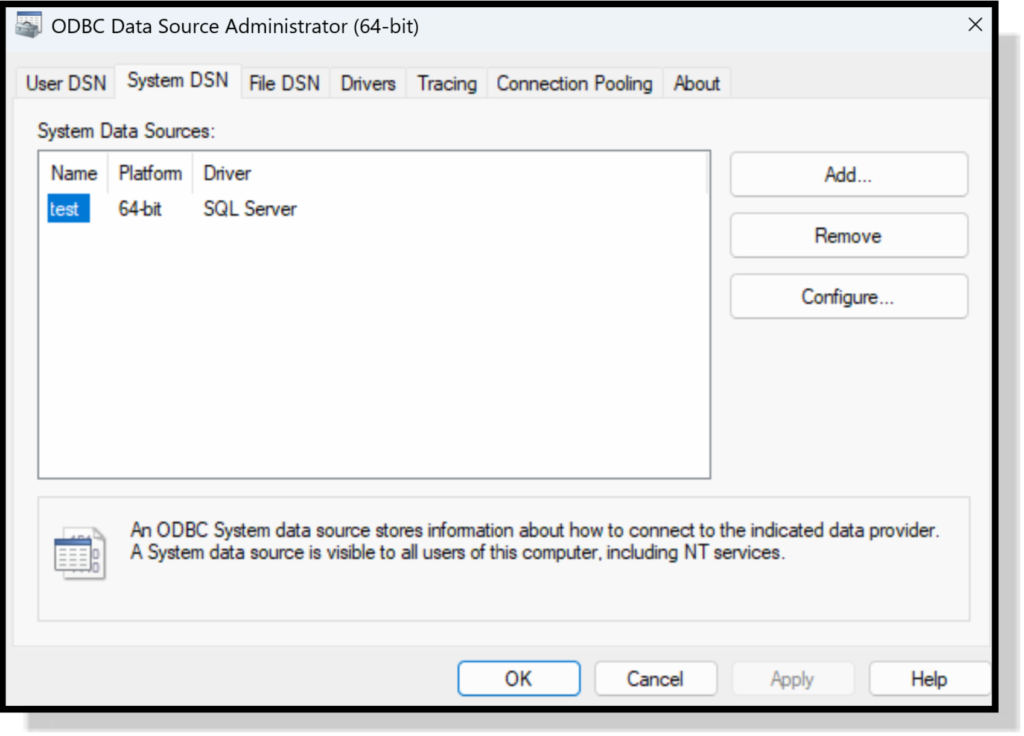
Task: Confirm with the OK button
Action: pos(518,679)
